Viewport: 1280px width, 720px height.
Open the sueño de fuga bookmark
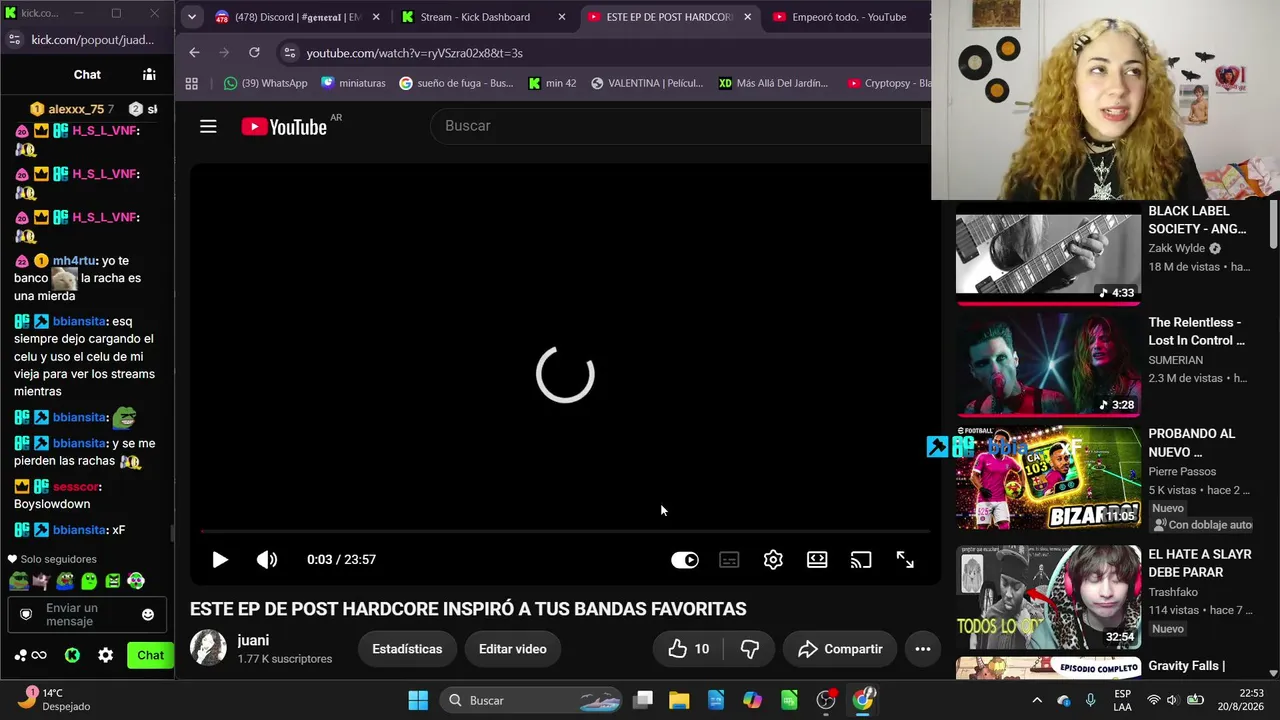click(456, 84)
